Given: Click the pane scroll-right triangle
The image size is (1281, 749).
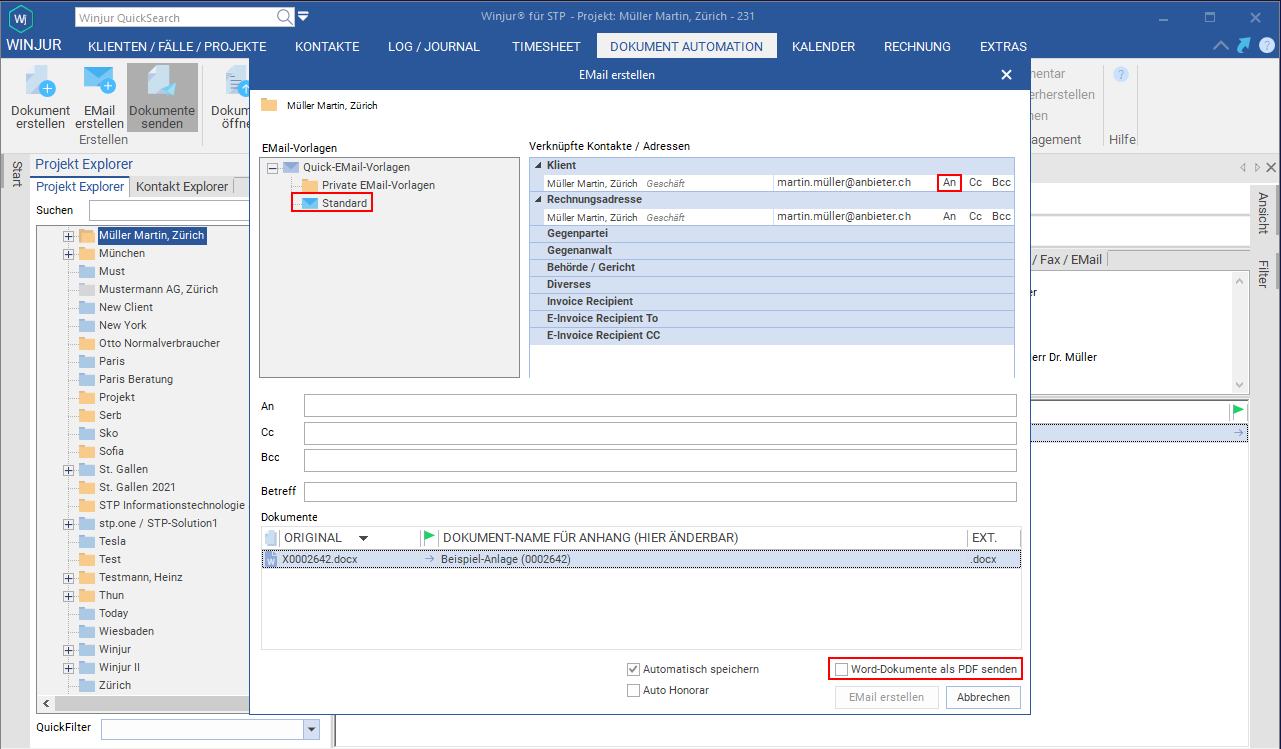Looking at the screenshot, I should pos(1256,168).
